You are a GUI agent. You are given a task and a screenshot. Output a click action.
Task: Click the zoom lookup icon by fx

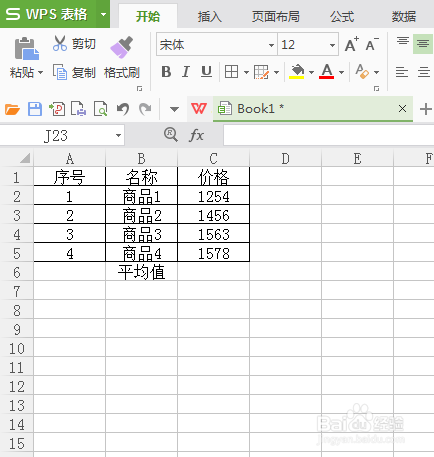click(x=171, y=135)
